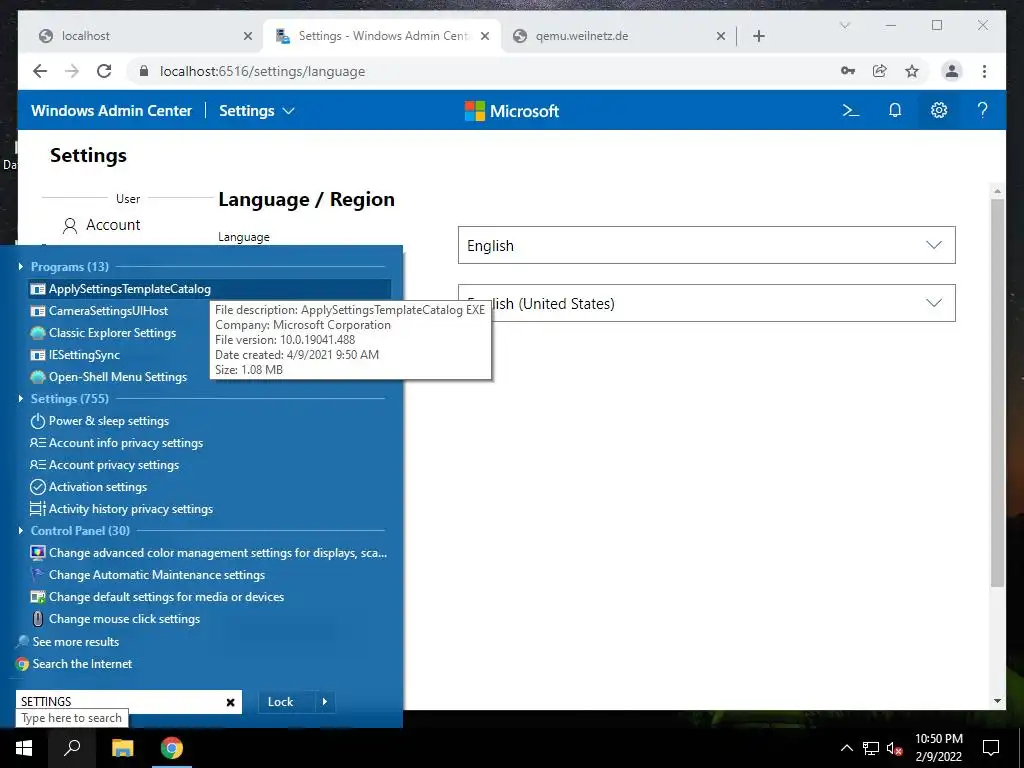Open Change advanced color management settings

[x=210, y=553]
